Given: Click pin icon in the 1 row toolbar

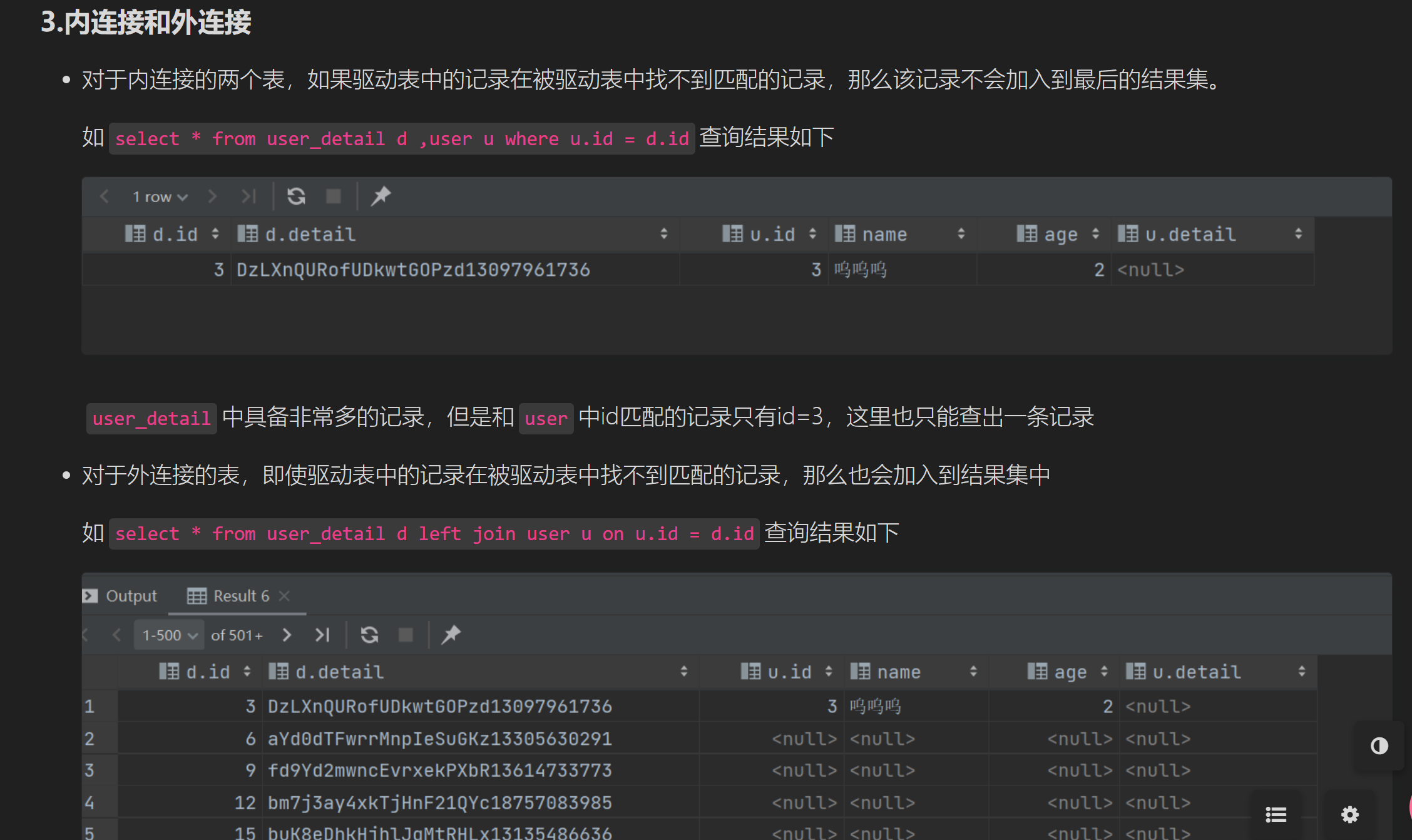Looking at the screenshot, I should pos(381,197).
